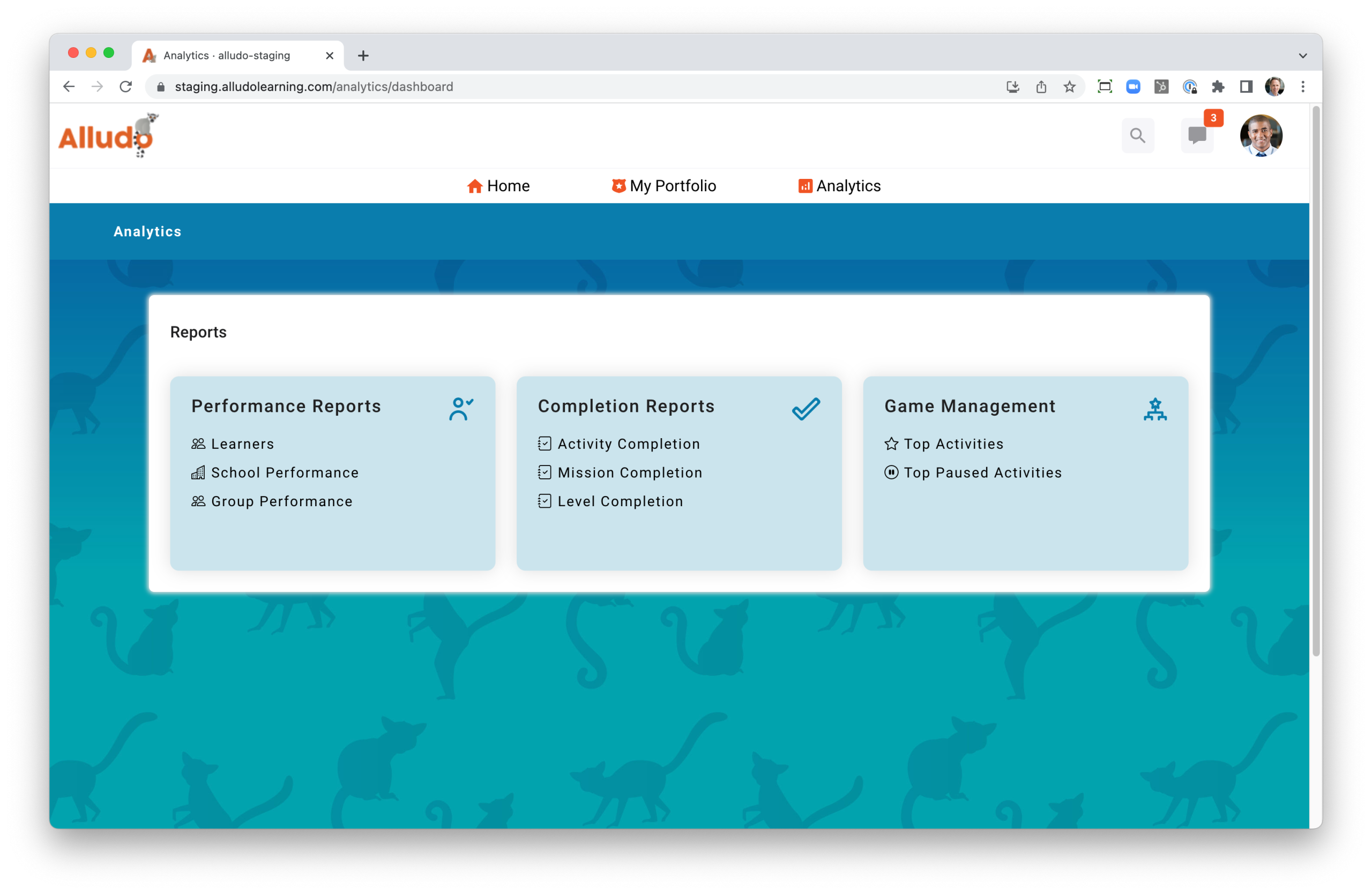Image resolution: width=1372 pixels, height=894 pixels.
Task: Click the Performance Reports person icon
Action: (460, 408)
